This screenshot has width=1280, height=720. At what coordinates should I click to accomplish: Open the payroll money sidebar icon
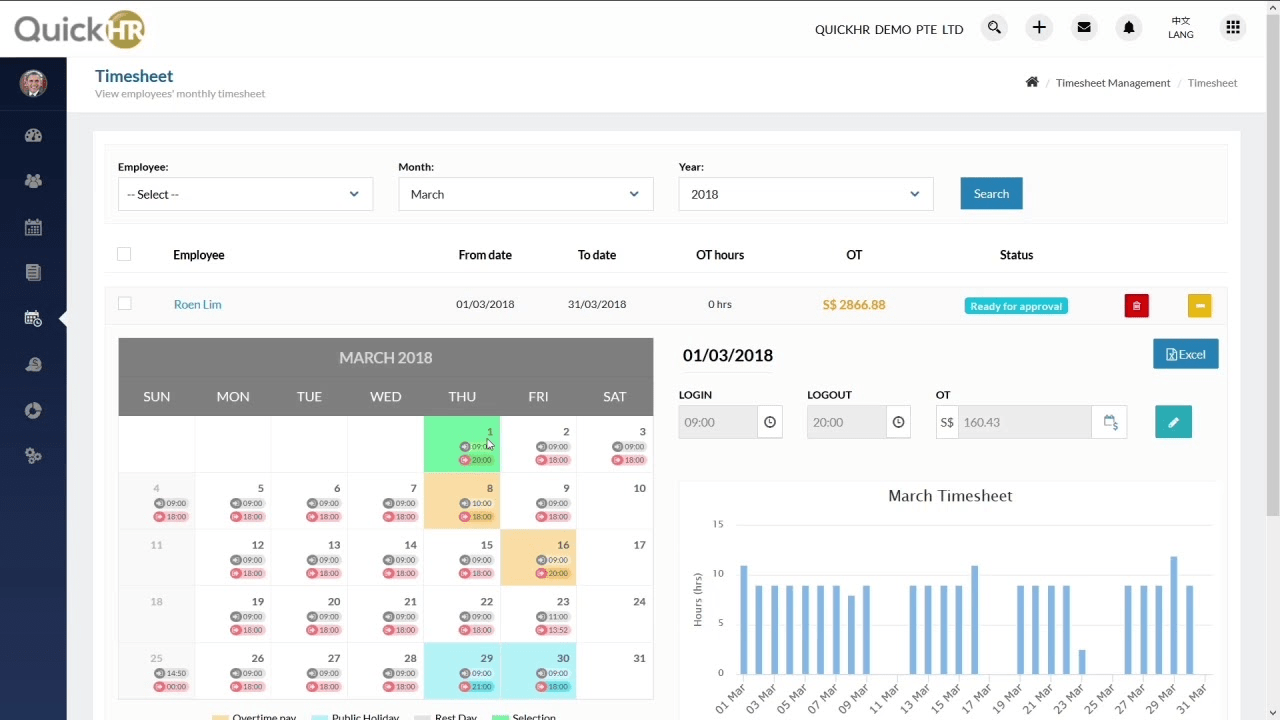tap(33, 364)
